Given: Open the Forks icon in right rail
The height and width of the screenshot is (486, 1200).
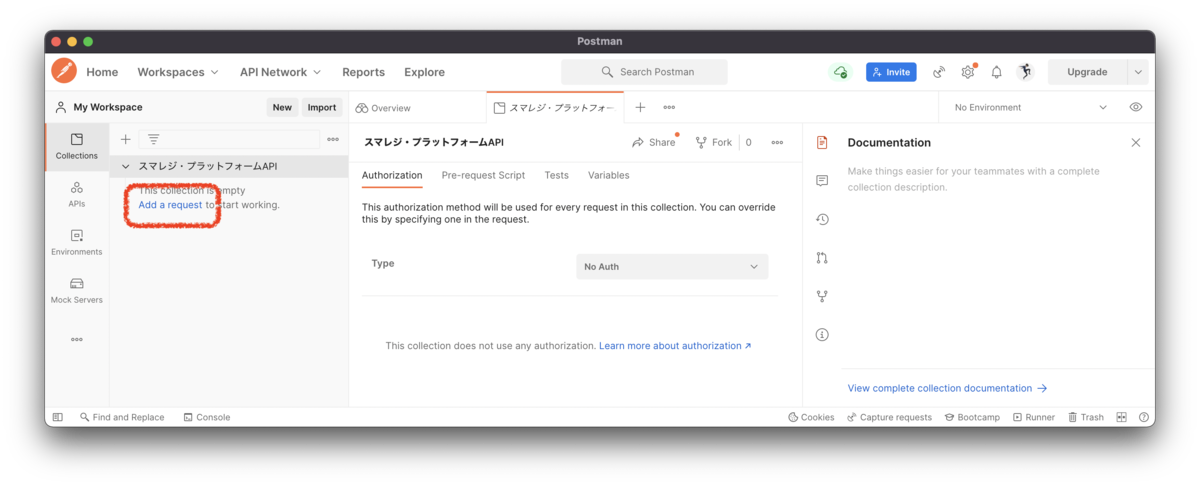Looking at the screenshot, I should pos(822,296).
